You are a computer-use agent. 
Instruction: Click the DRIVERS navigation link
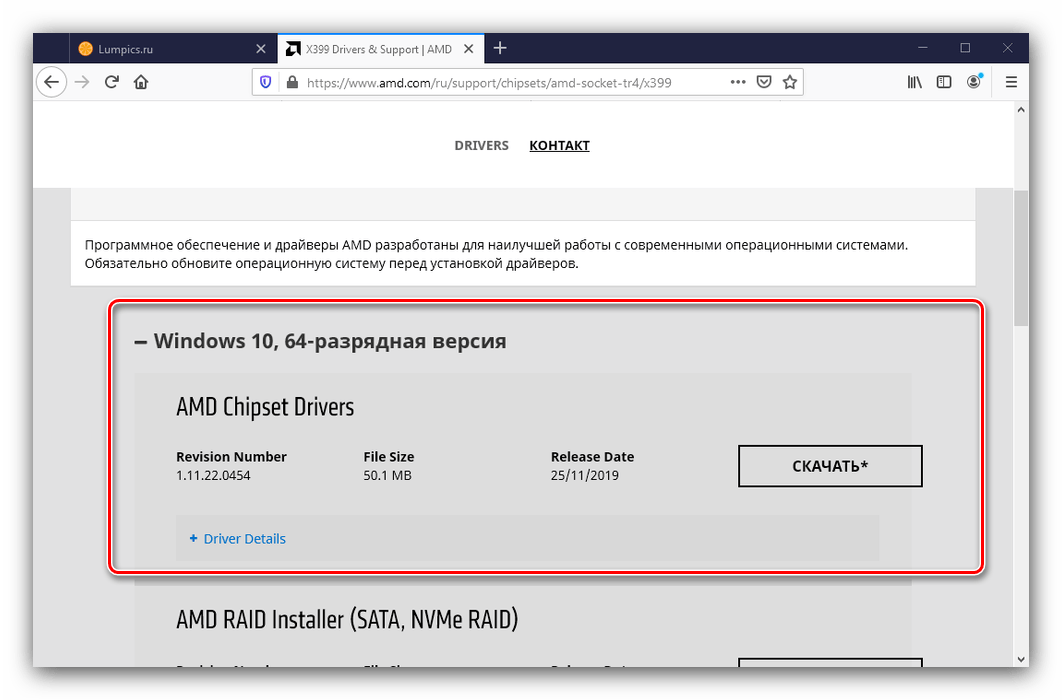point(481,145)
